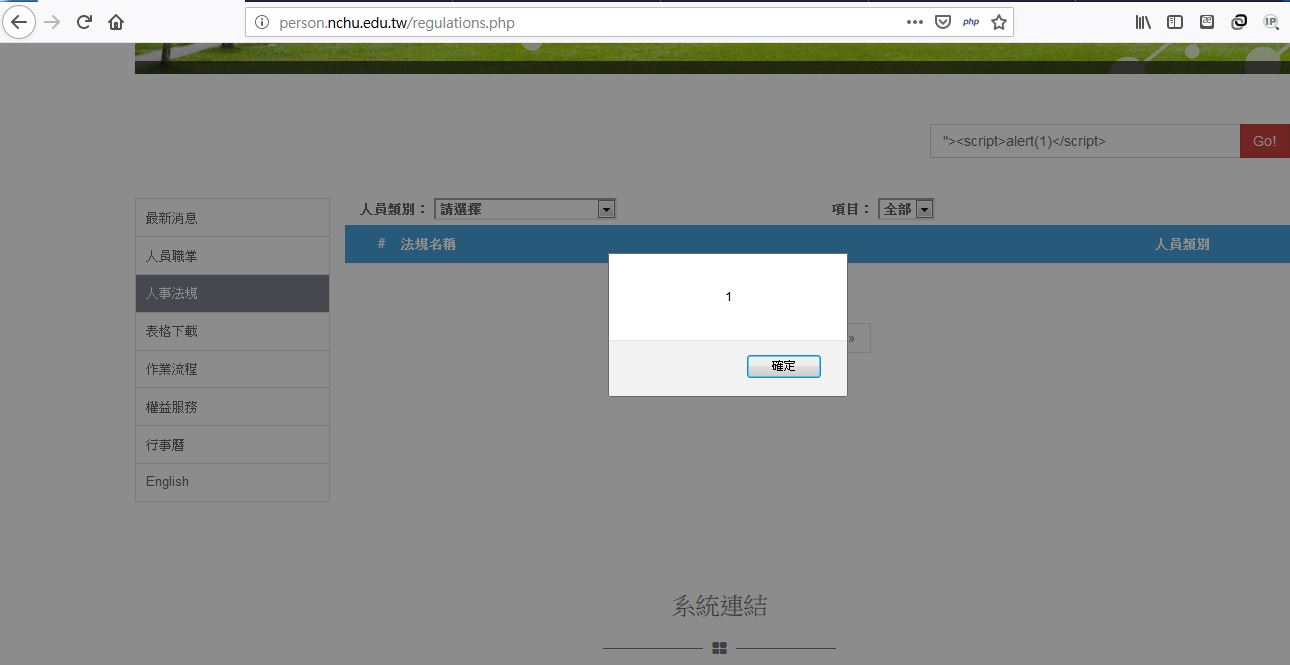1290x665 pixels.
Task: Open 最新消息 in the sidebar
Action: (x=232, y=218)
